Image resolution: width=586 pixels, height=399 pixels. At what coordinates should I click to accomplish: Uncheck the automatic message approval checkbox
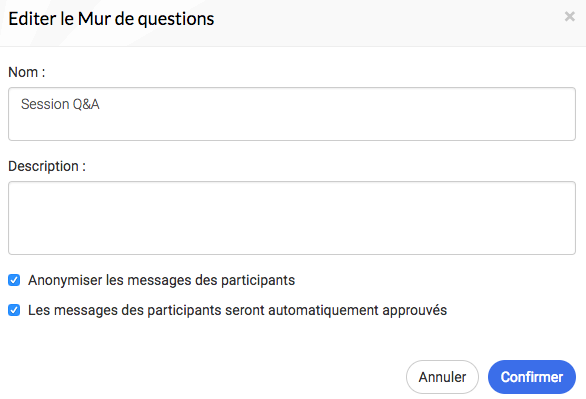click(x=14, y=310)
